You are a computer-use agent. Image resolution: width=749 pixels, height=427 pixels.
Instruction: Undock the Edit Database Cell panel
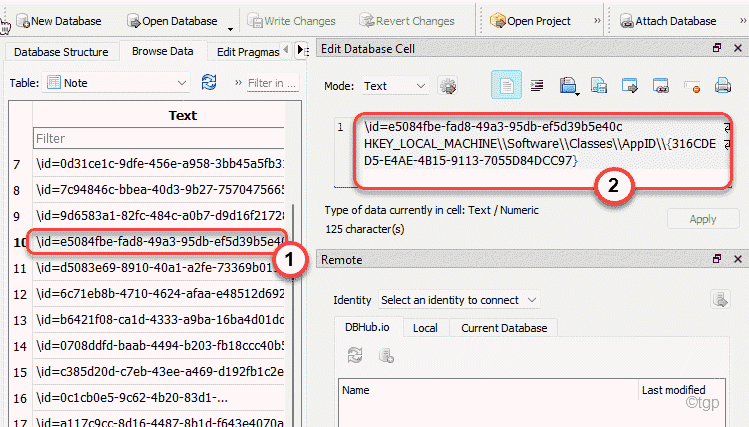point(717,48)
